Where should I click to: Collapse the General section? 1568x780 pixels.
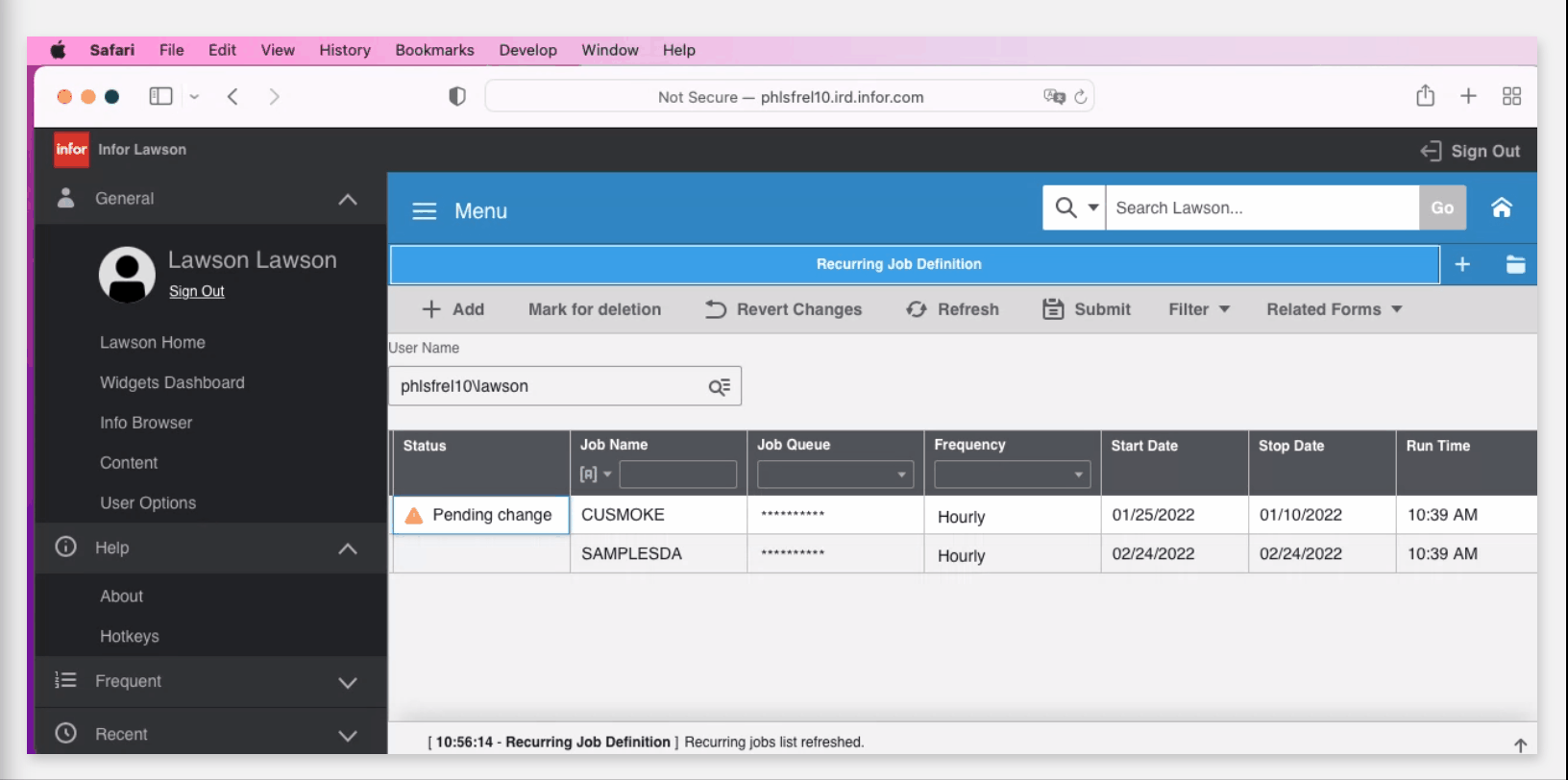348,199
